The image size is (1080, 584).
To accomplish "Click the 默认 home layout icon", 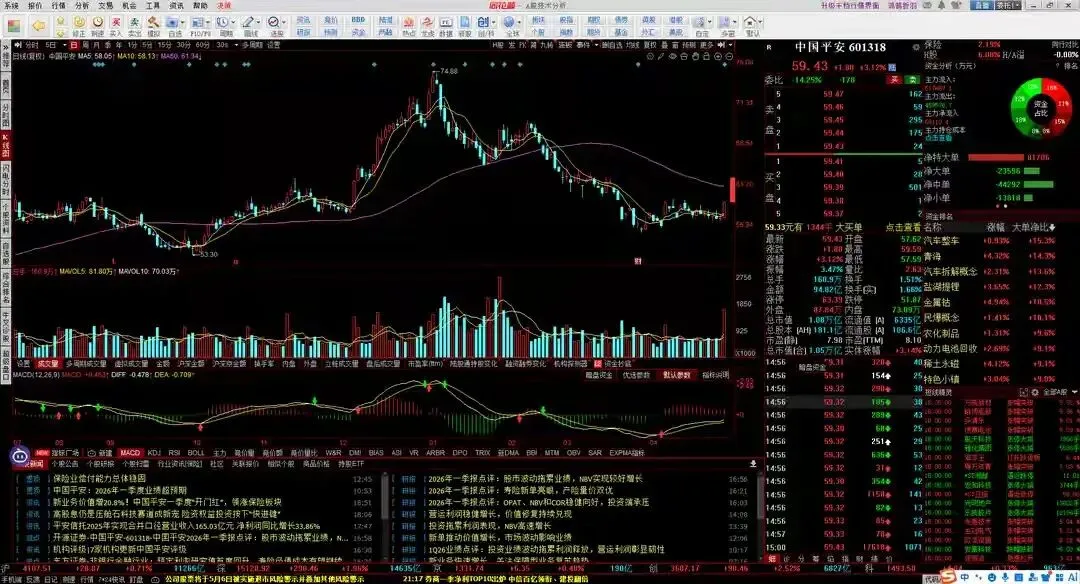I will pyautogui.click(x=749, y=23).
